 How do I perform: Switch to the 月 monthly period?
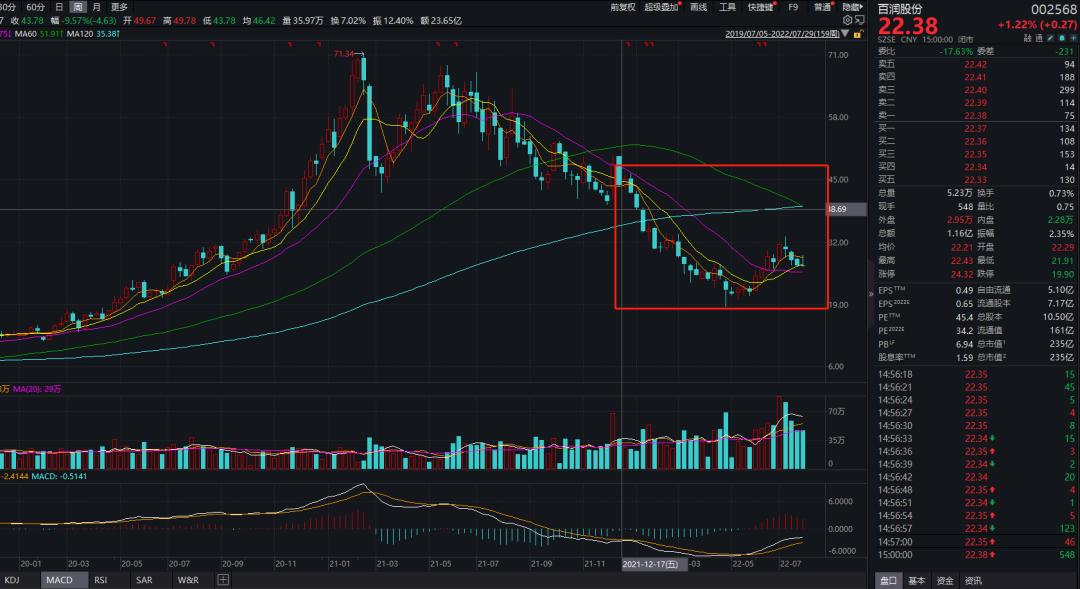click(96, 7)
